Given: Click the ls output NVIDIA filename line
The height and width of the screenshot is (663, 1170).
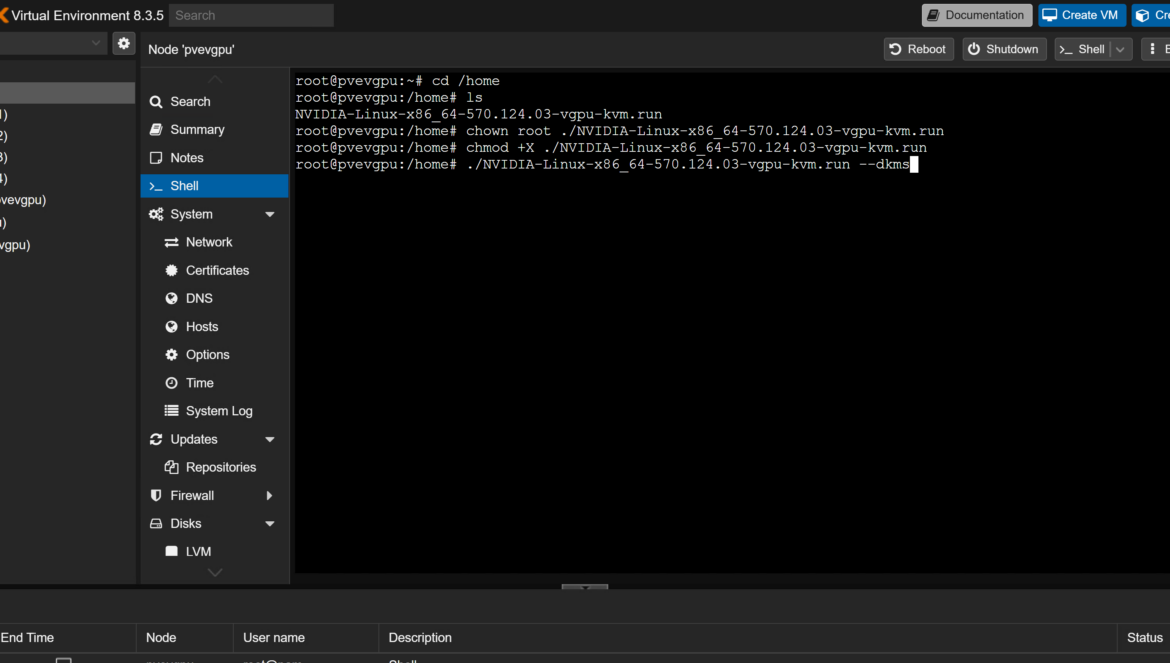Looking at the screenshot, I should pos(478,115).
